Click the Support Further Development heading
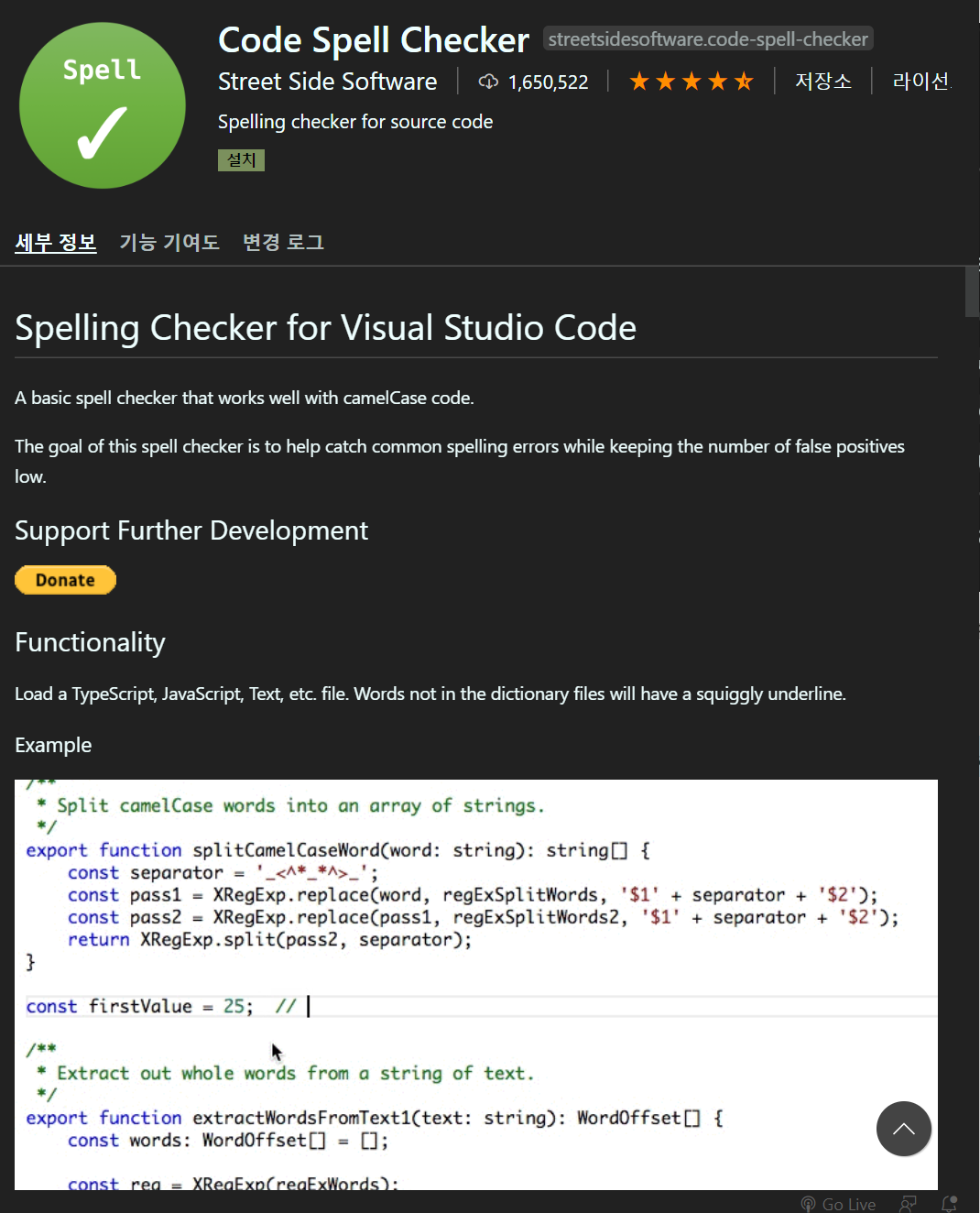980x1213 pixels. point(191,530)
